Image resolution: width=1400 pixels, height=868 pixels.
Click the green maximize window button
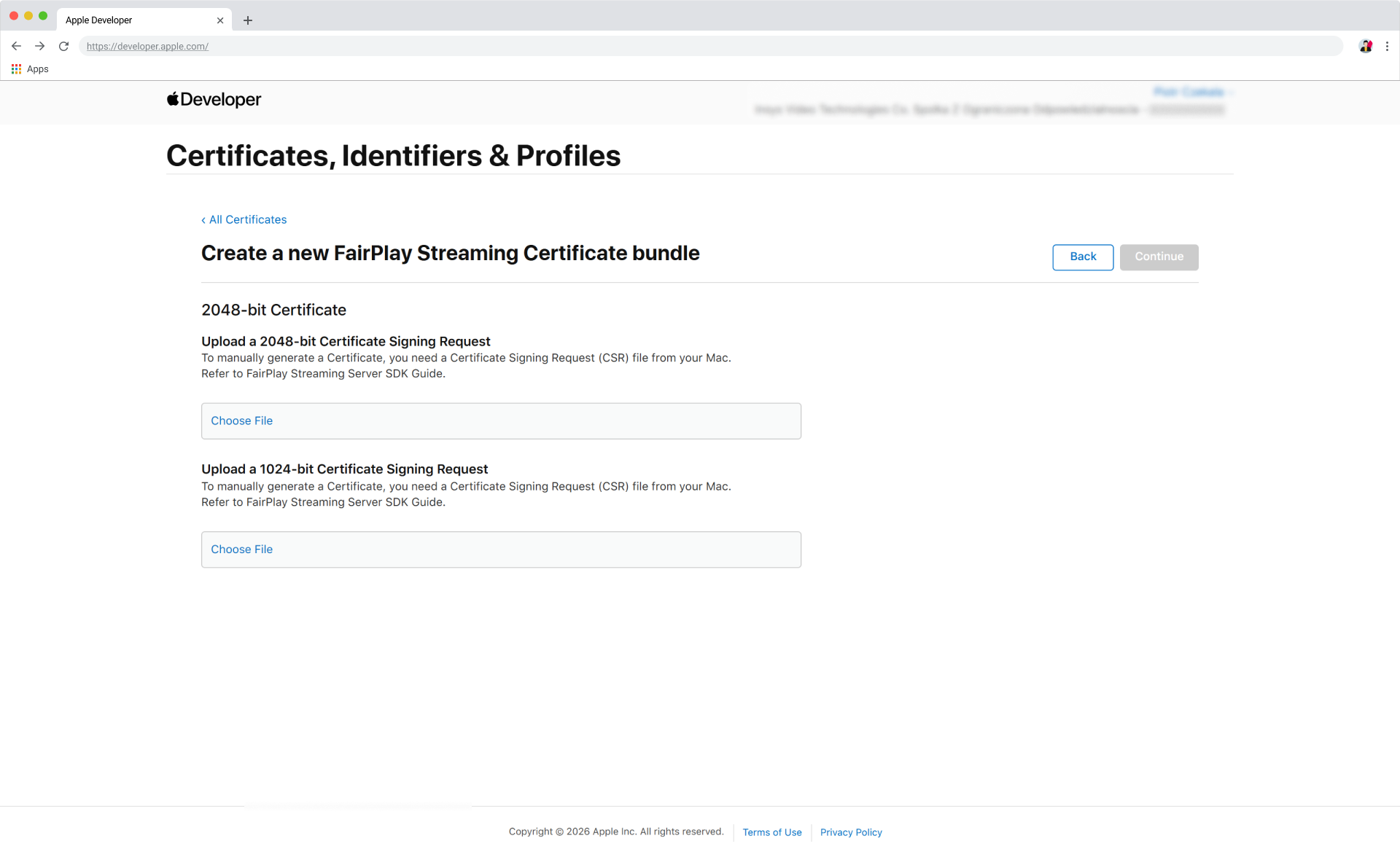(x=43, y=16)
